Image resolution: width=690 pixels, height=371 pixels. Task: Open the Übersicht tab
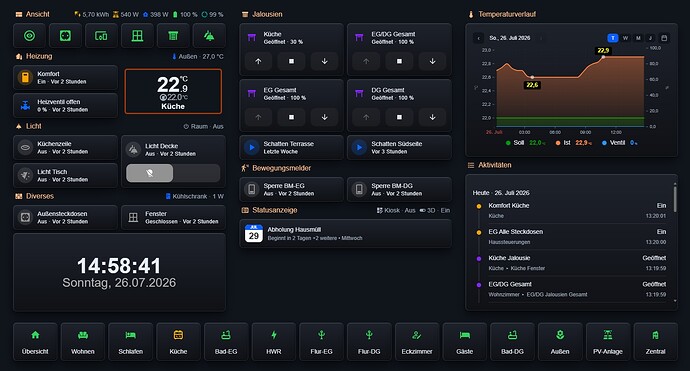[x=35, y=342]
